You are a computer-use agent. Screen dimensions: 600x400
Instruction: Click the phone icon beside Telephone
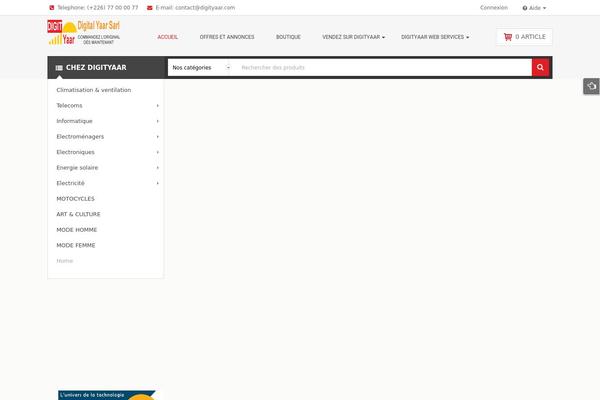click(52, 8)
